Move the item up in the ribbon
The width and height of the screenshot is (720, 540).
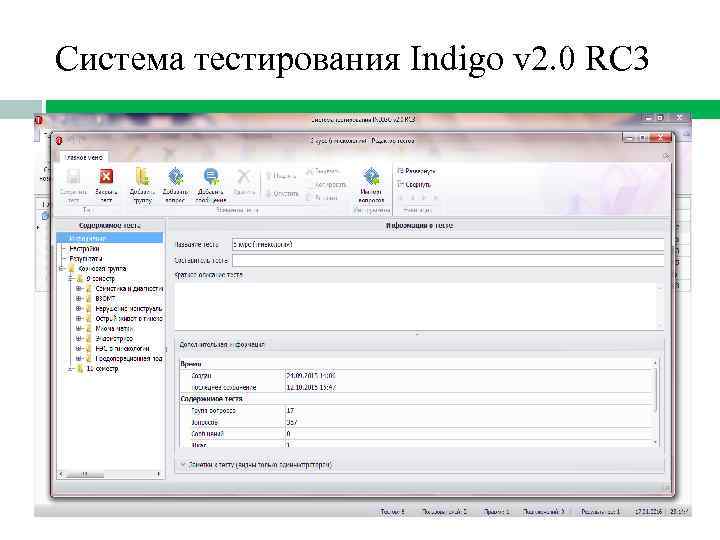tap(281, 176)
